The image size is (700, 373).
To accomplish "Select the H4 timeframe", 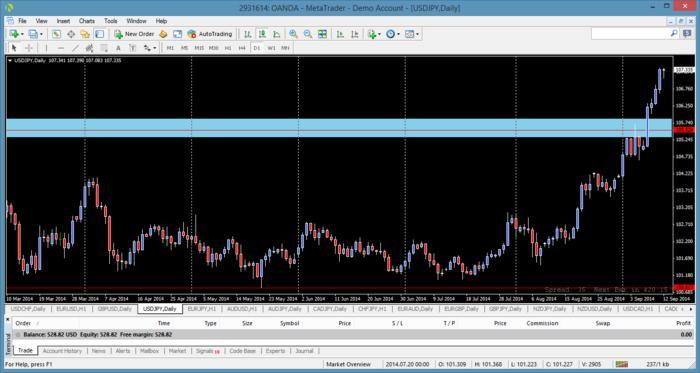I will [x=242, y=48].
